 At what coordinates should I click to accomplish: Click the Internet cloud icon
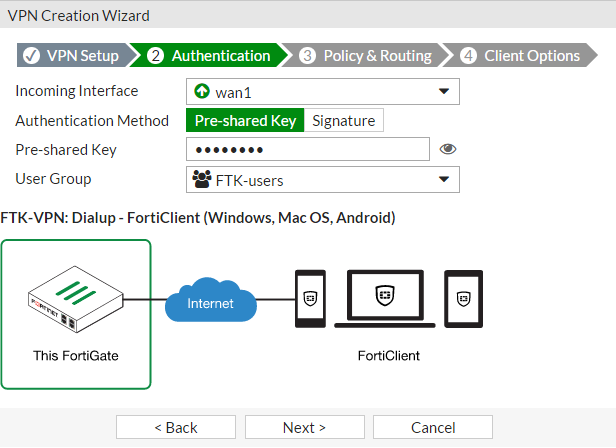point(211,299)
